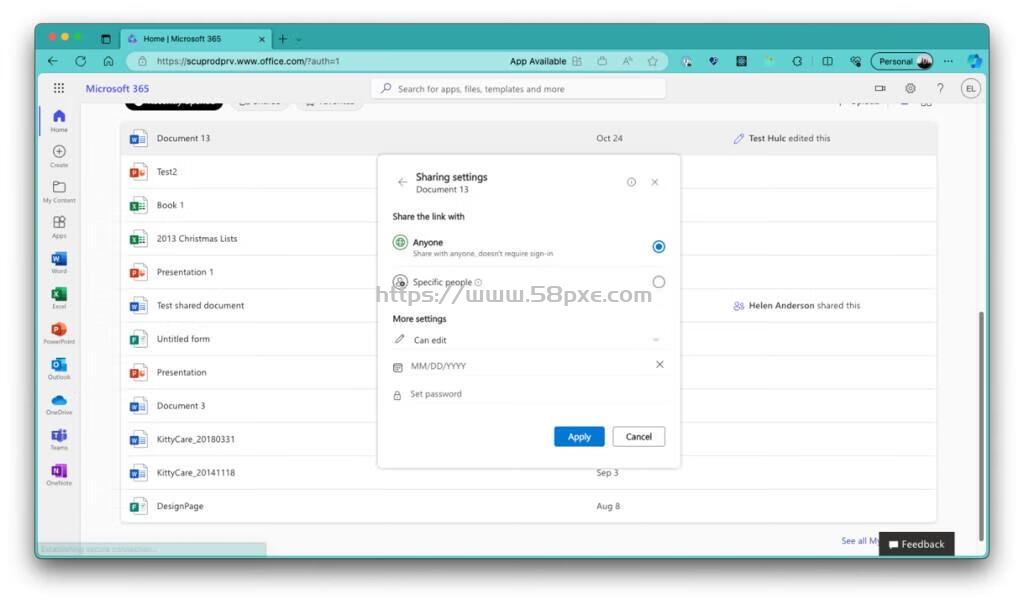Open Teams from the sidebar
The height and width of the screenshot is (605, 1024).
click(x=59, y=439)
